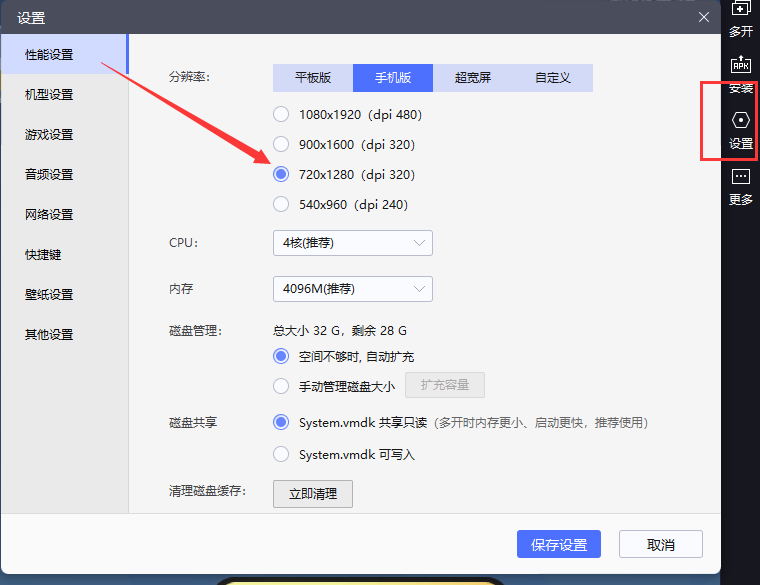Select System.vmdk 可写入 option

(281, 454)
